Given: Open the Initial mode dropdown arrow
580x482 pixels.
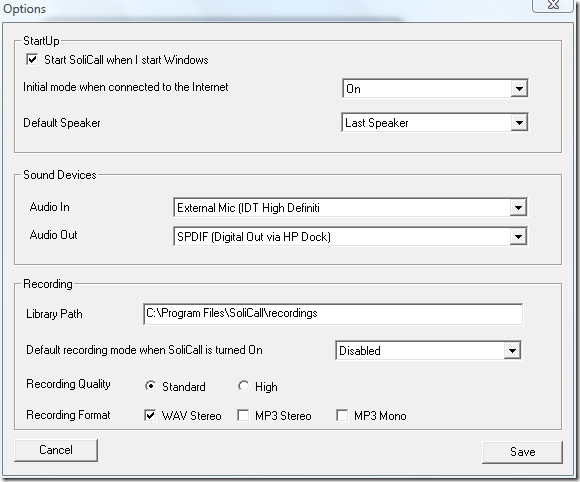Looking at the screenshot, I should click(x=519, y=89).
